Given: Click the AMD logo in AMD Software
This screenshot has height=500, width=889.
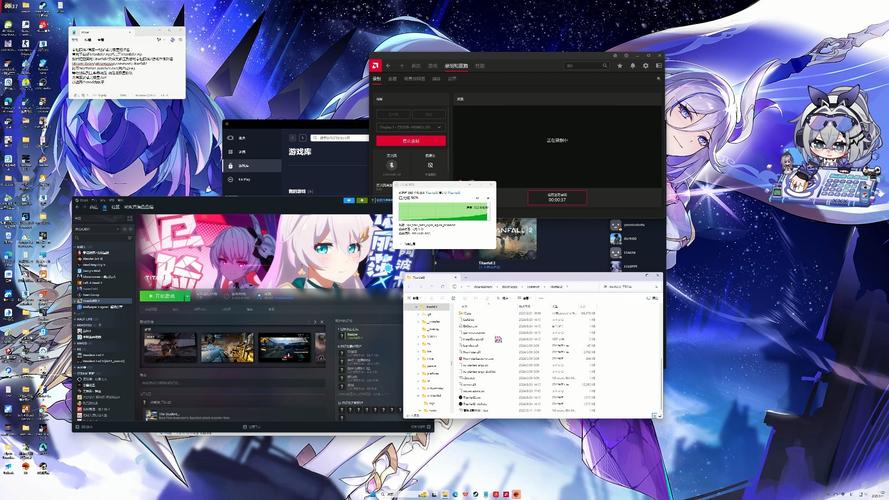Looking at the screenshot, I should (x=375, y=66).
